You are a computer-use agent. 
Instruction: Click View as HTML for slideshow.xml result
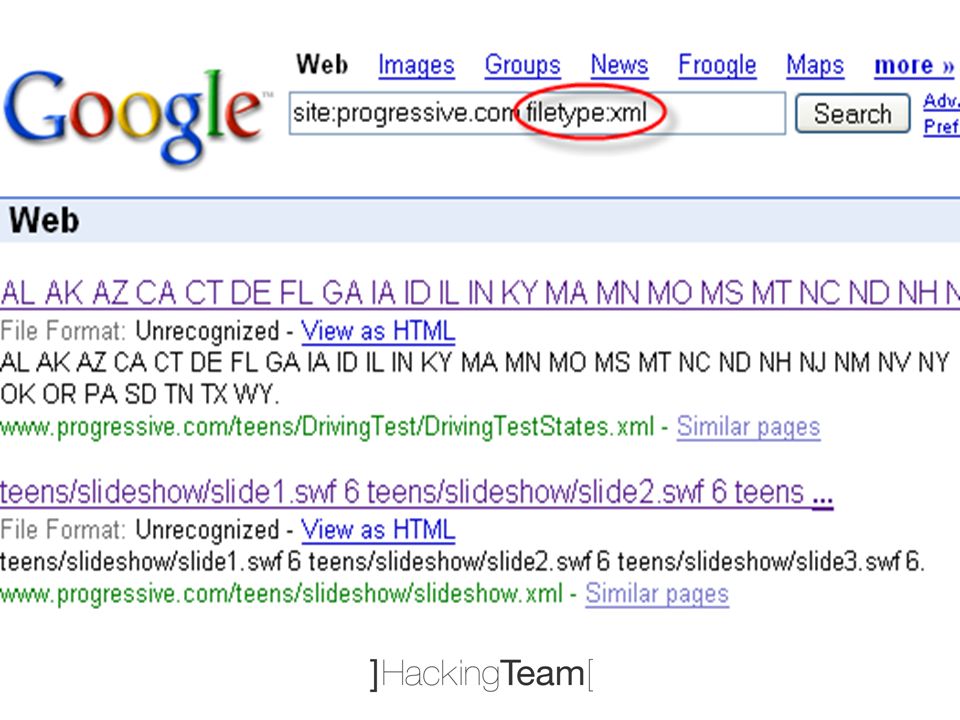[378, 530]
